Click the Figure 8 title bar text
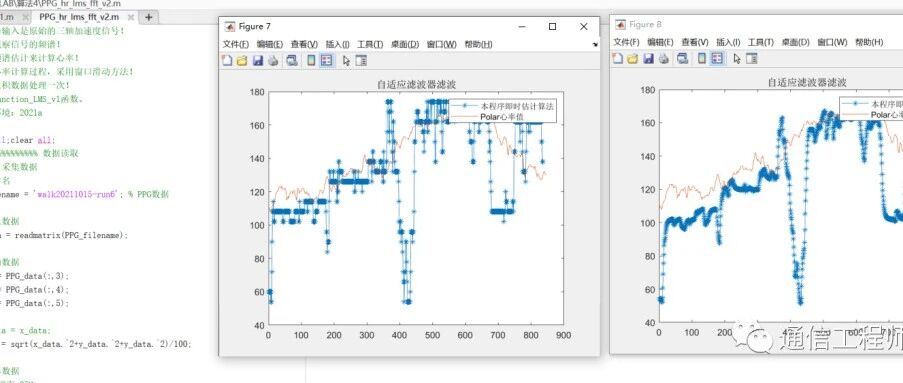The height and width of the screenshot is (383, 903). tap(645, 24)
